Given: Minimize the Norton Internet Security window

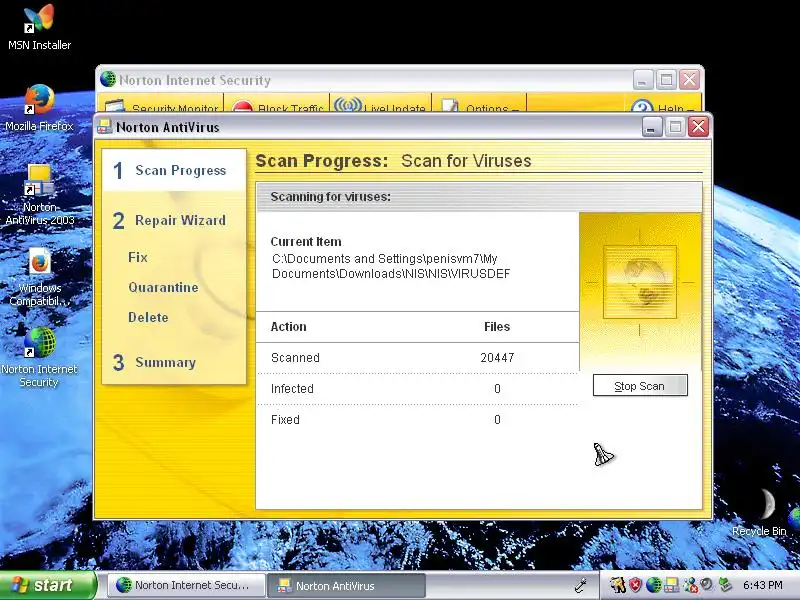Looking at the screenshot, I should [x=643, y=80].
